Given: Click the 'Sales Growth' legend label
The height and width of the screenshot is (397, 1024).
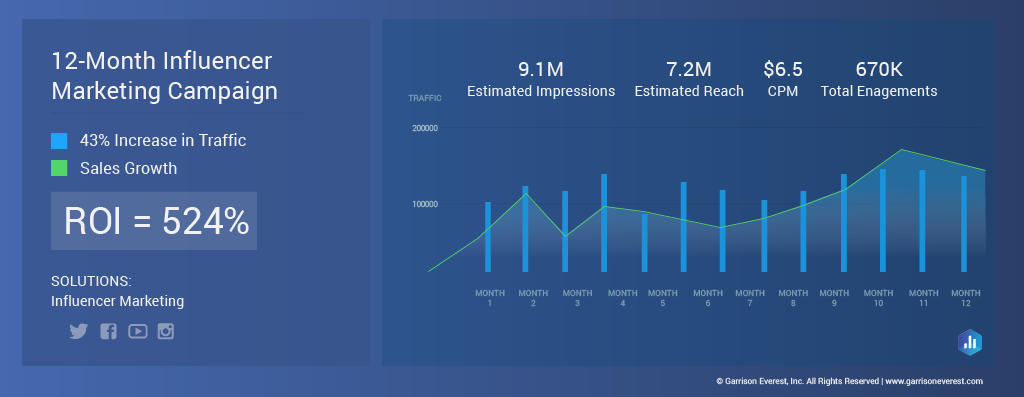Looking at the screenshot, I should pyautogui.click(x=128, y=168).
